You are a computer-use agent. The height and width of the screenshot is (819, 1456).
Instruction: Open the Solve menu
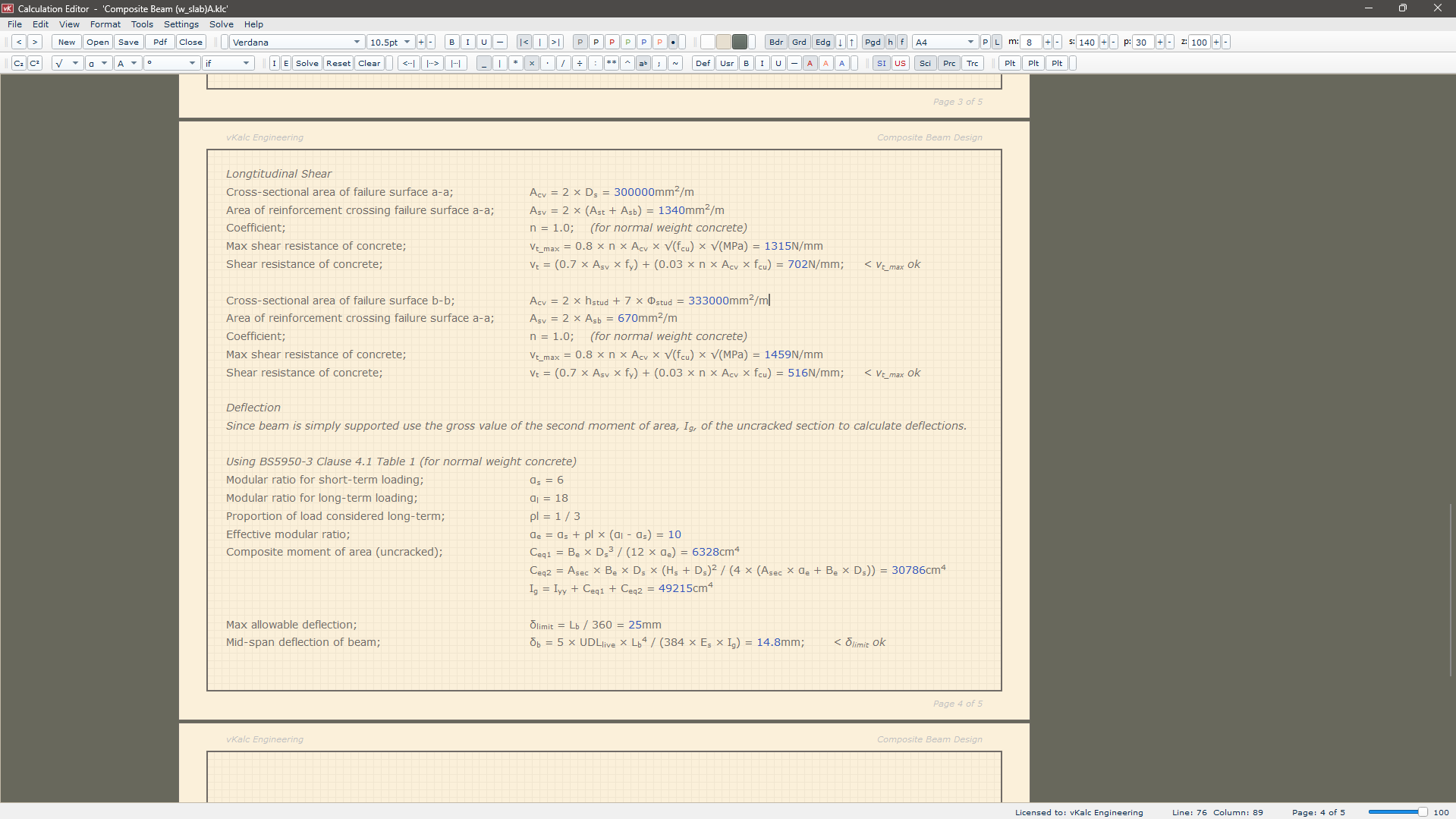221,24
